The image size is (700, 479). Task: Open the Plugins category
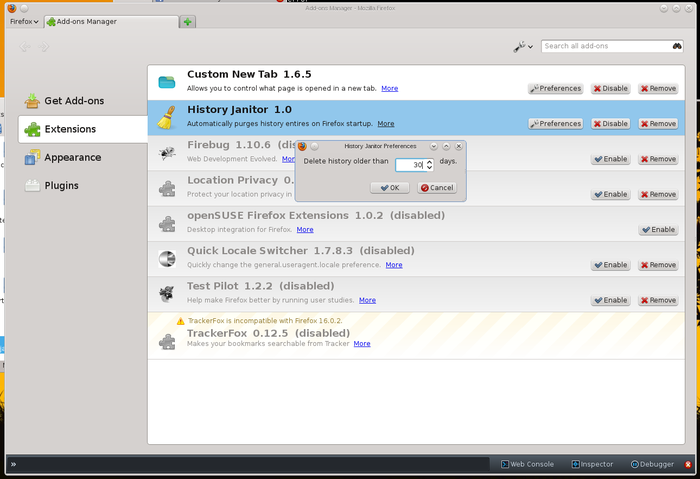(x=52, y=186)
